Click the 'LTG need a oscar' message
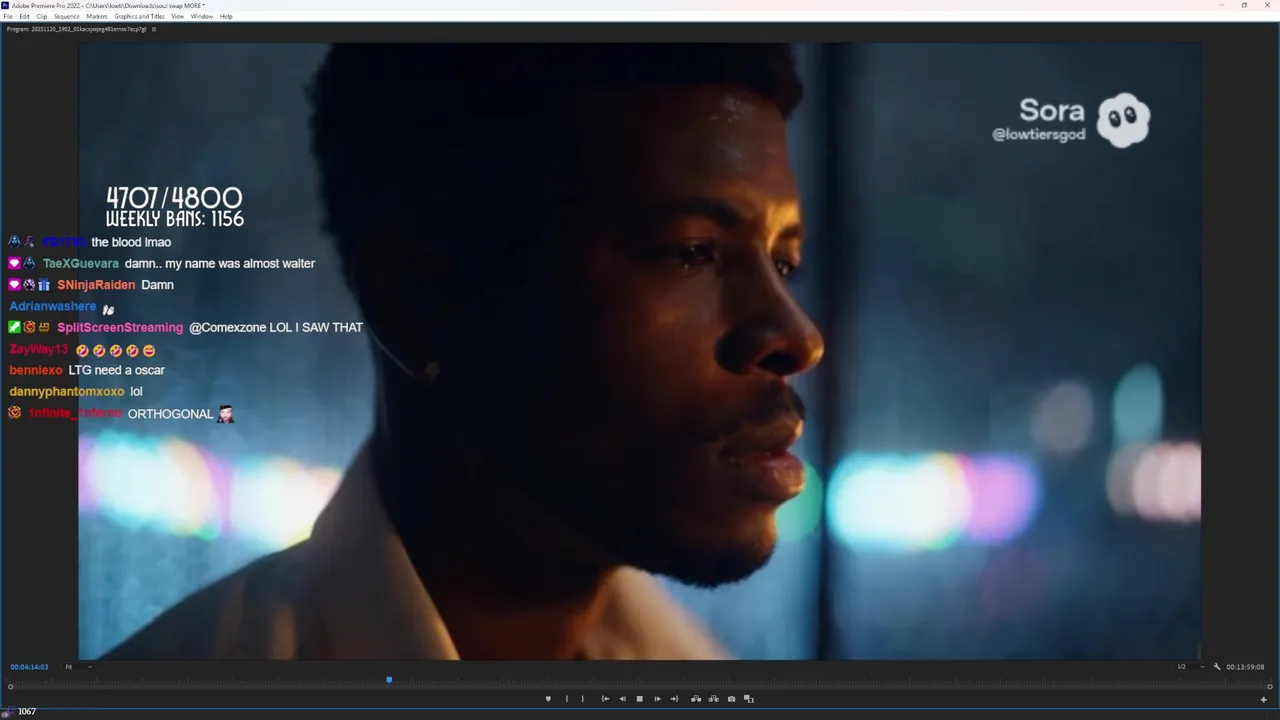 (x=116, y=370)
